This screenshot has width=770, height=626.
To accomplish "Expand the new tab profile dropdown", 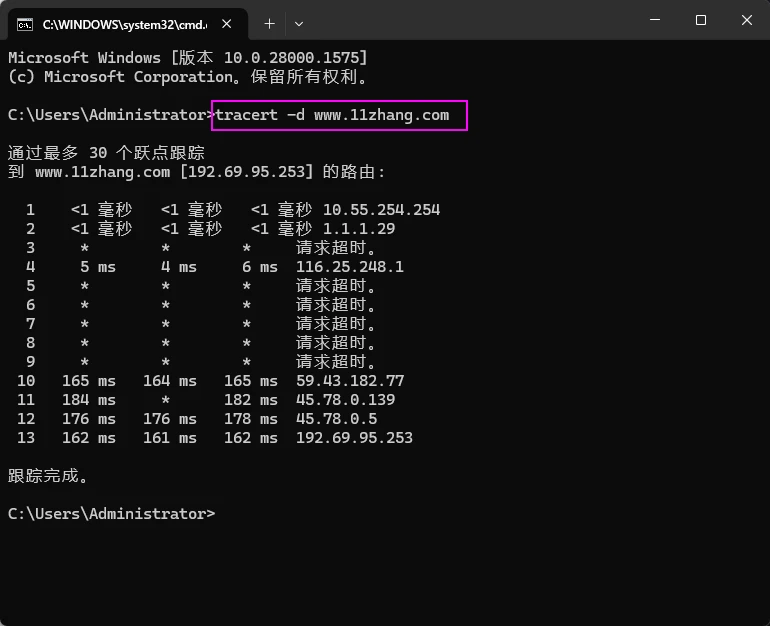I will [x=299, y=24].
